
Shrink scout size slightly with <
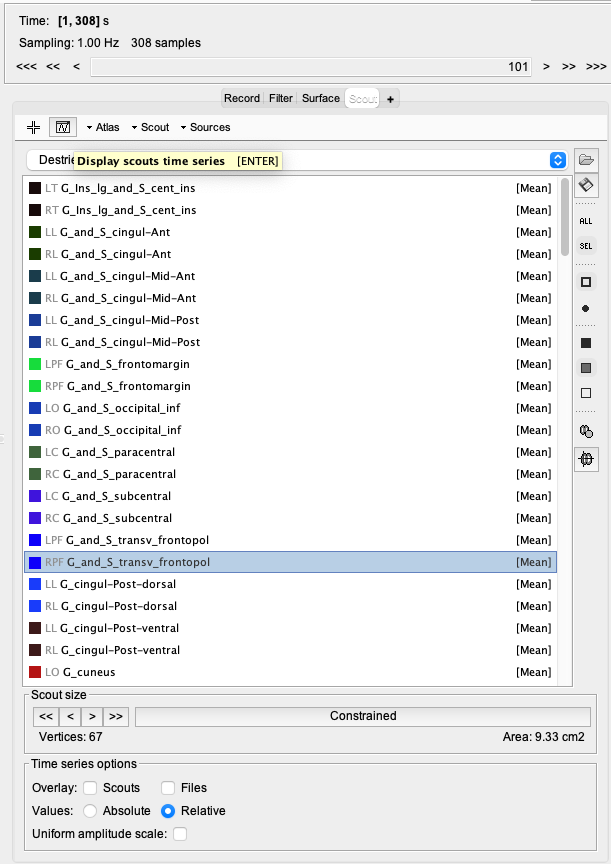click(x=70, y=717)
